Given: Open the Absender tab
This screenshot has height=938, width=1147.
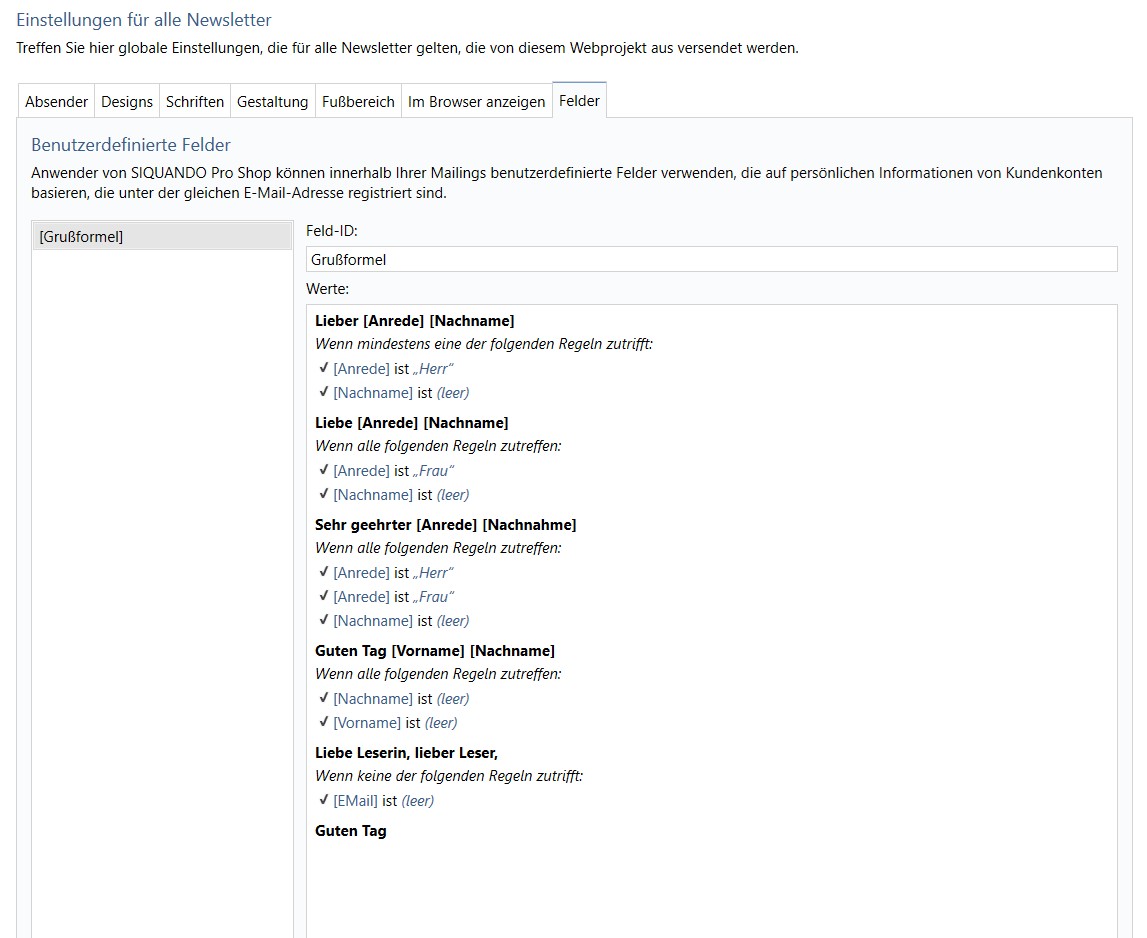Looking at the screenshot, I should [x=56, y=102].
